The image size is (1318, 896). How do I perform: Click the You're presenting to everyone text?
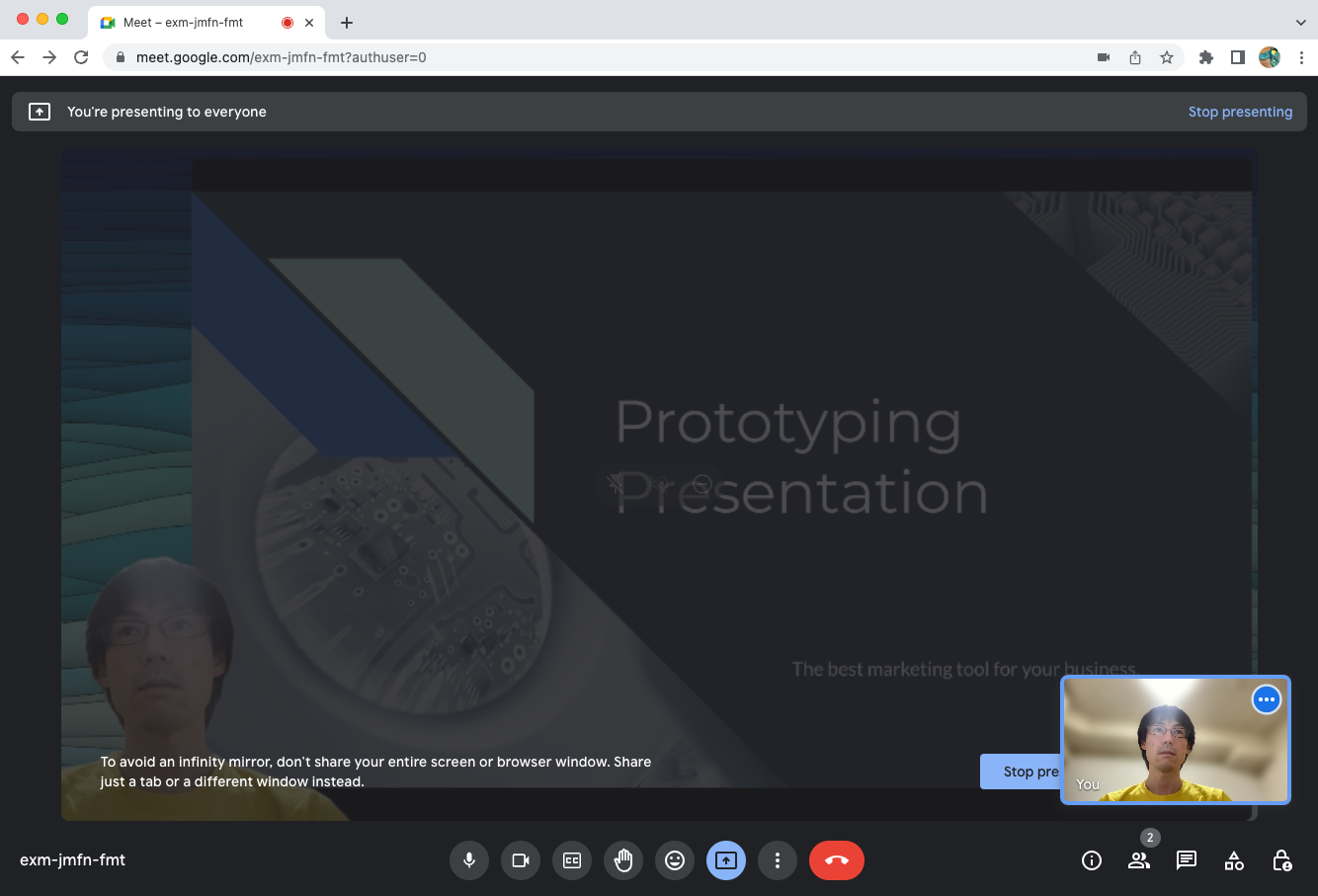[167, 112]
